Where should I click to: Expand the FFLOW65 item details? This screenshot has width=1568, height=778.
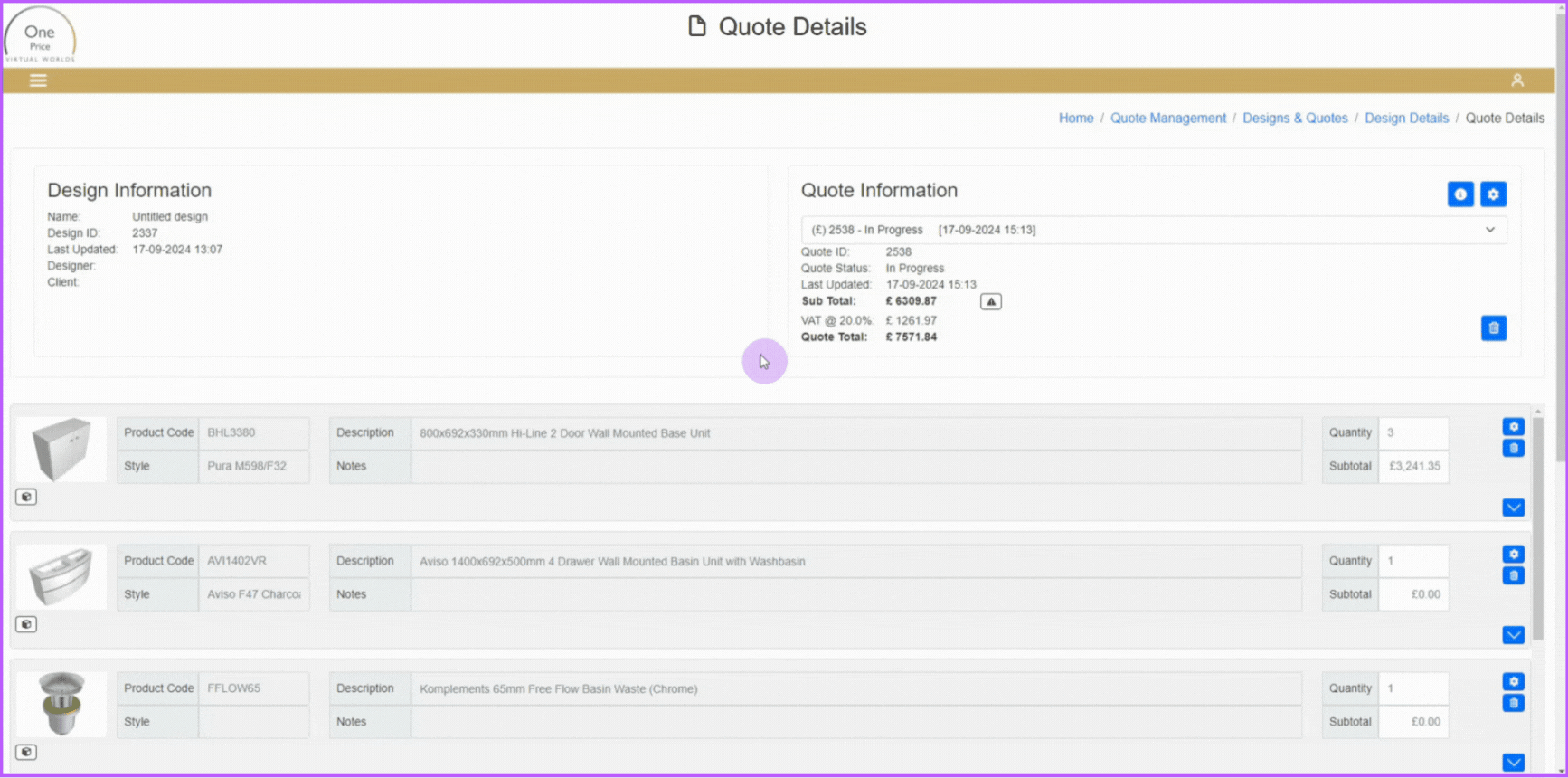click(x=1514, y=763)
